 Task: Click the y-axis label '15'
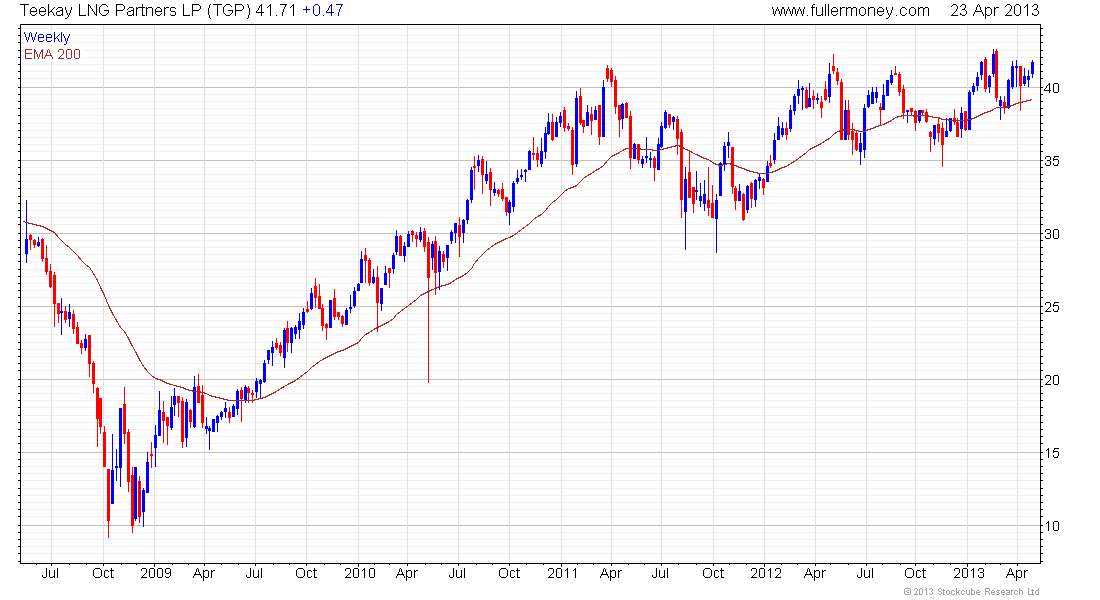pyautogui.click(x=1052, y=453)
